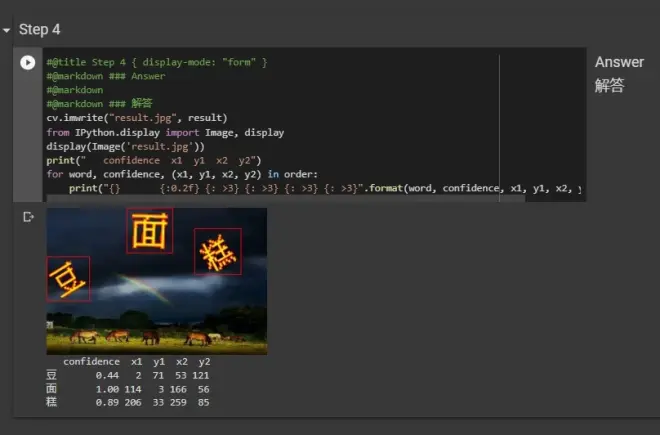Screen dimensions: 660x435
Task: Click confidence value 0.89 in output
Action: [107, 402]
